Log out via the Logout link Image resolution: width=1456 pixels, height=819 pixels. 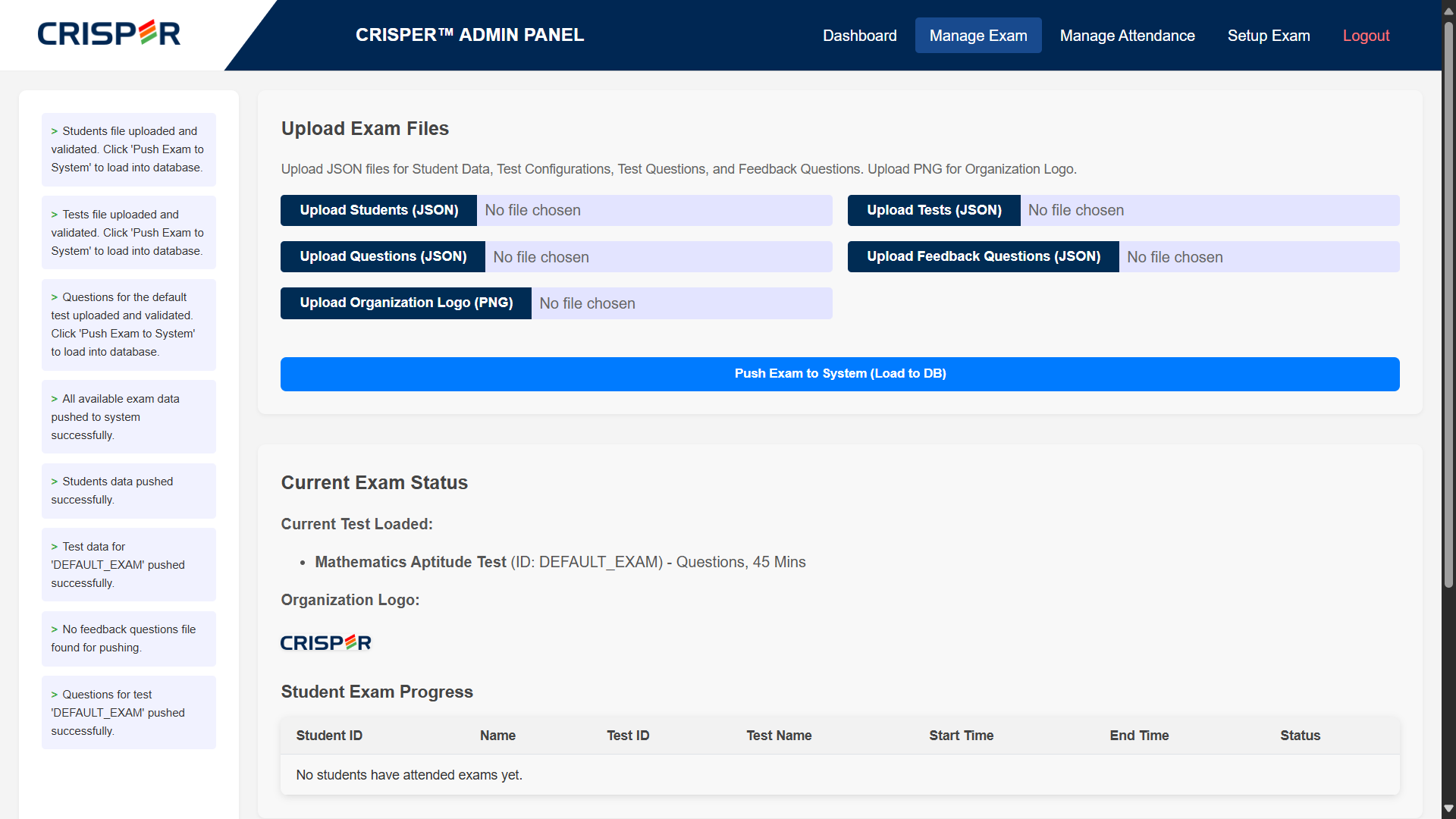coord(1366,36)
